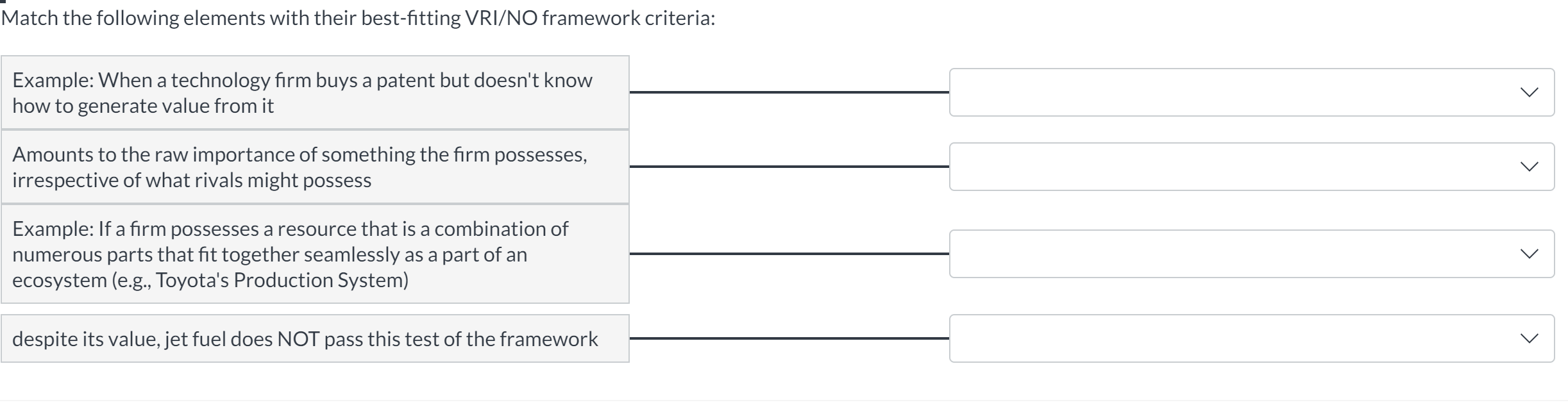The height and width of the screenshot is (407, 1568).
Task: Click the connector line of the jet fuel match
Action: click(x=789, y=338)
